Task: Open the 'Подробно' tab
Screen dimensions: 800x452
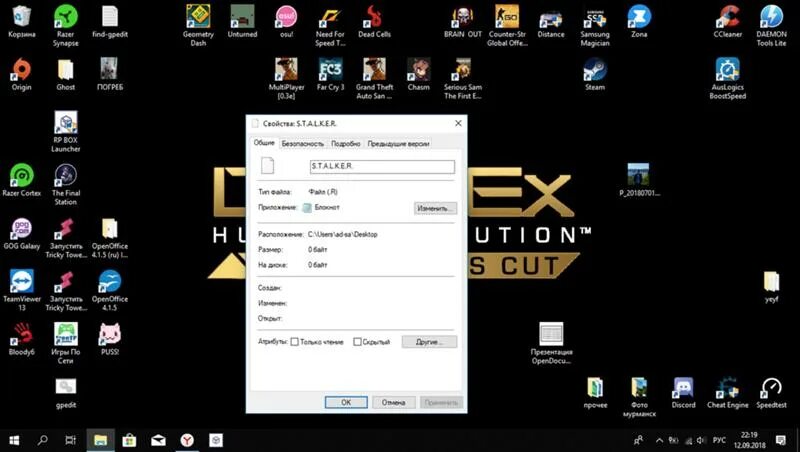Action: 345,144
